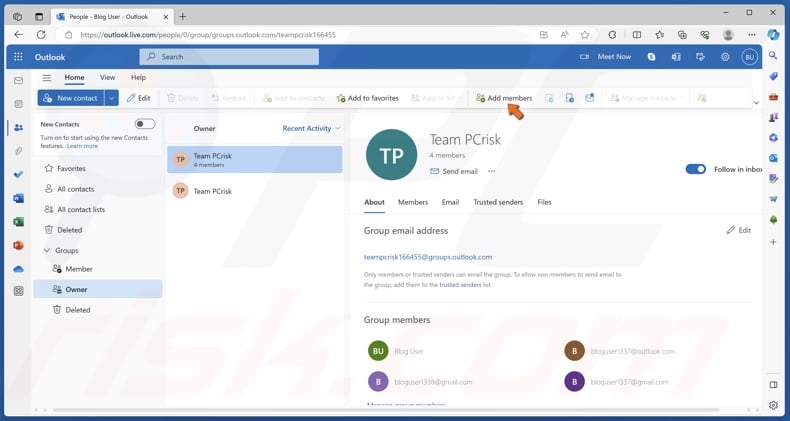Click Edit in the ribbon toolbar

click(x=139, y=98)
